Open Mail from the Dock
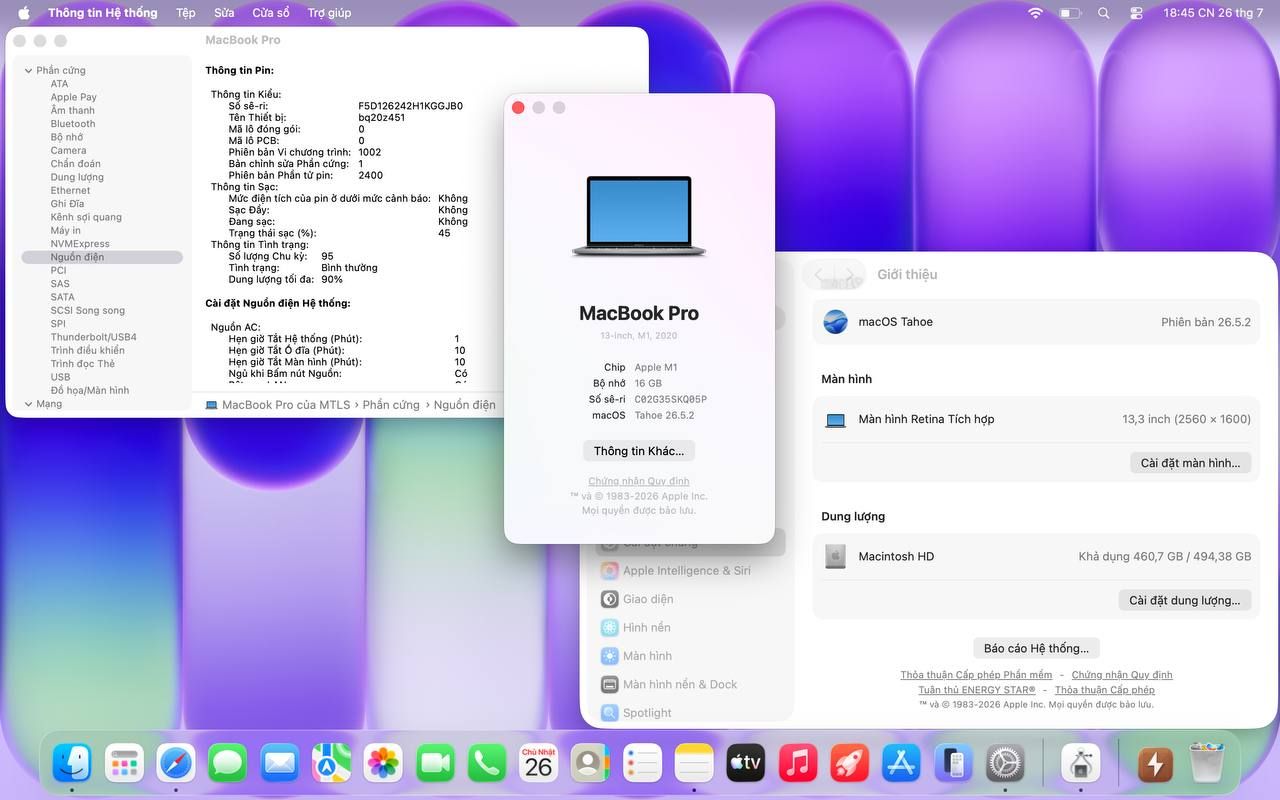 click(x=280, y=764)
